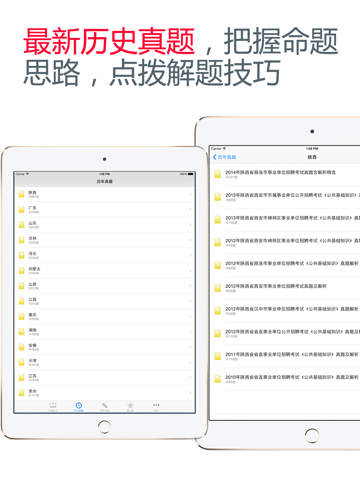Click the folder icon beside 湖南
The height and width of the screenshot is (480, 360).
[22, 332]
